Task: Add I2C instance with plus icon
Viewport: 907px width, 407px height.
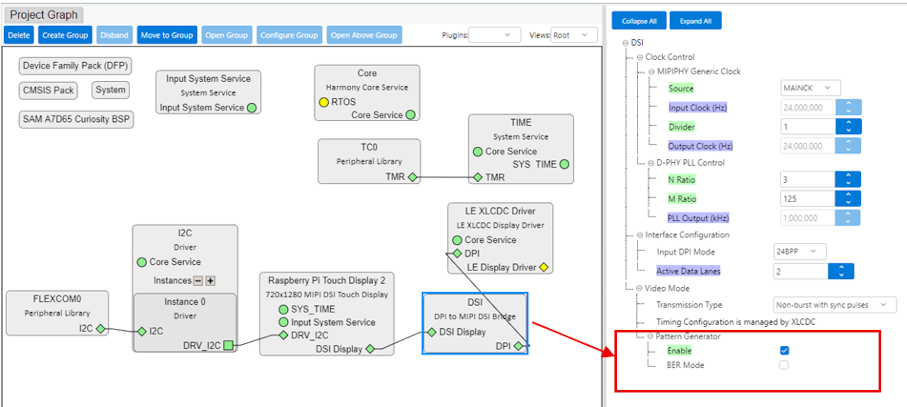Action: pyautogui.click(x=210, y=281)
